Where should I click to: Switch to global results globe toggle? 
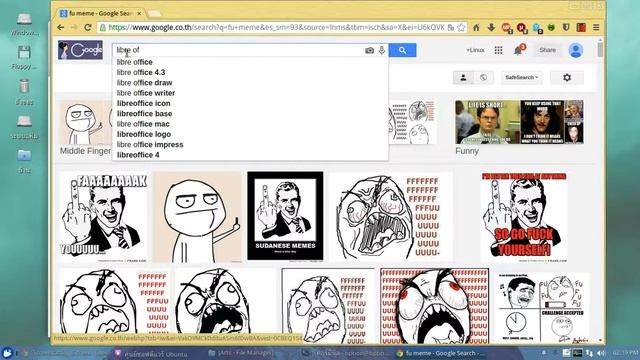(484, 78)
